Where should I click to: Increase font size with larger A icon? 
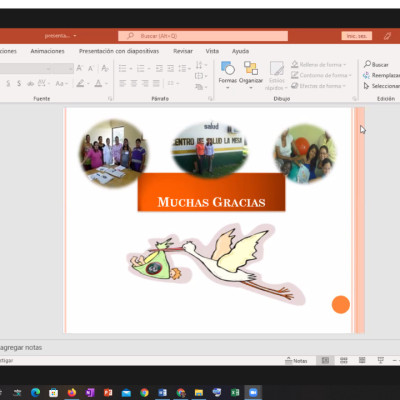coord(79,68)
